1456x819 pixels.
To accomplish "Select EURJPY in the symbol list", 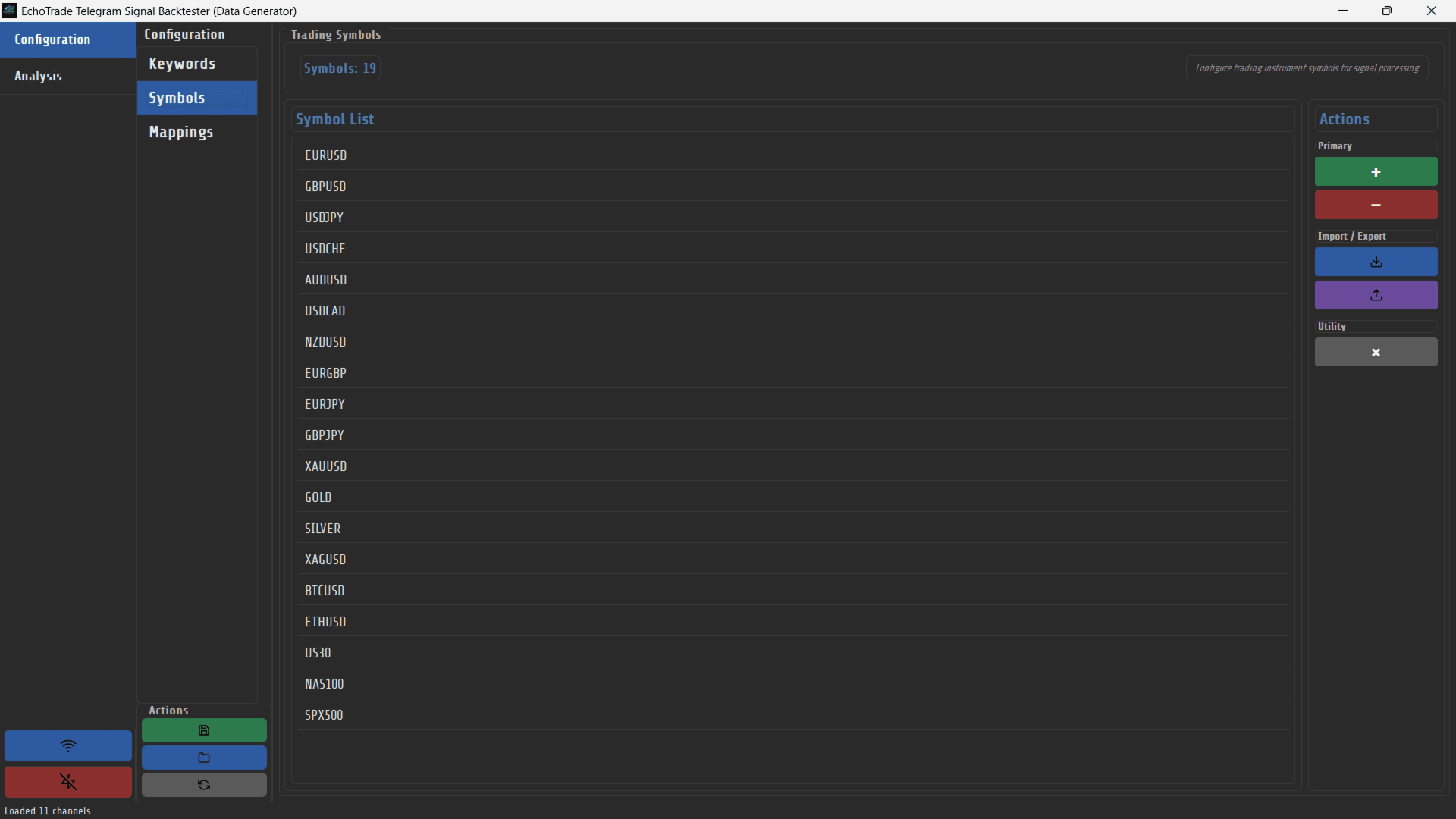I will point(793,403).
